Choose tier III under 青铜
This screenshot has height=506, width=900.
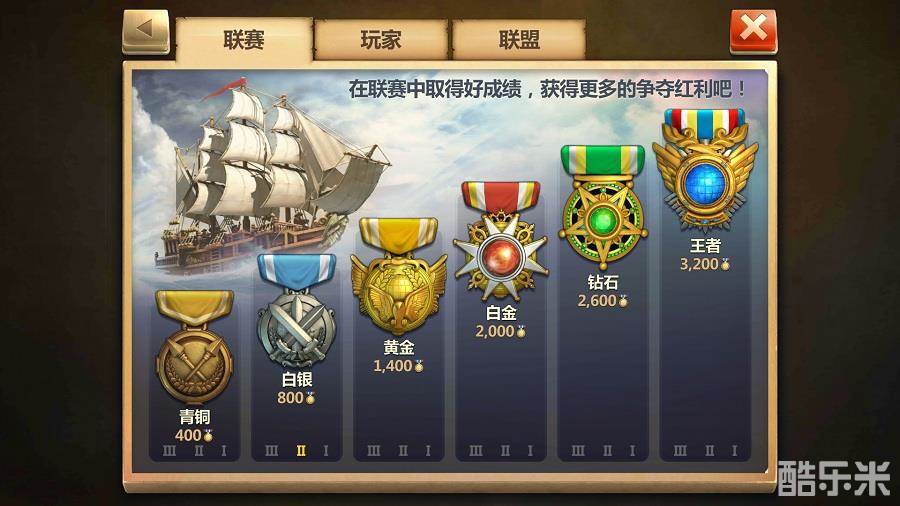click(x=169, y=451)
